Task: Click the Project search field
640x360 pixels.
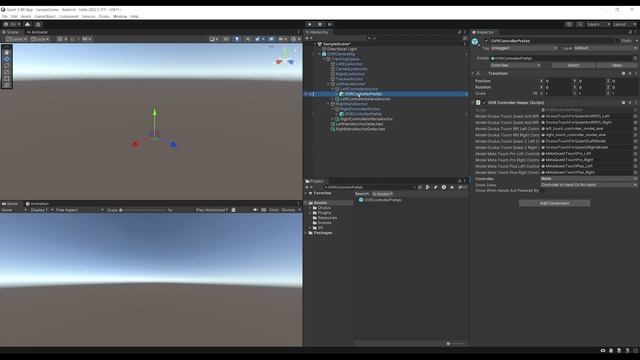Action: (369, 187)
